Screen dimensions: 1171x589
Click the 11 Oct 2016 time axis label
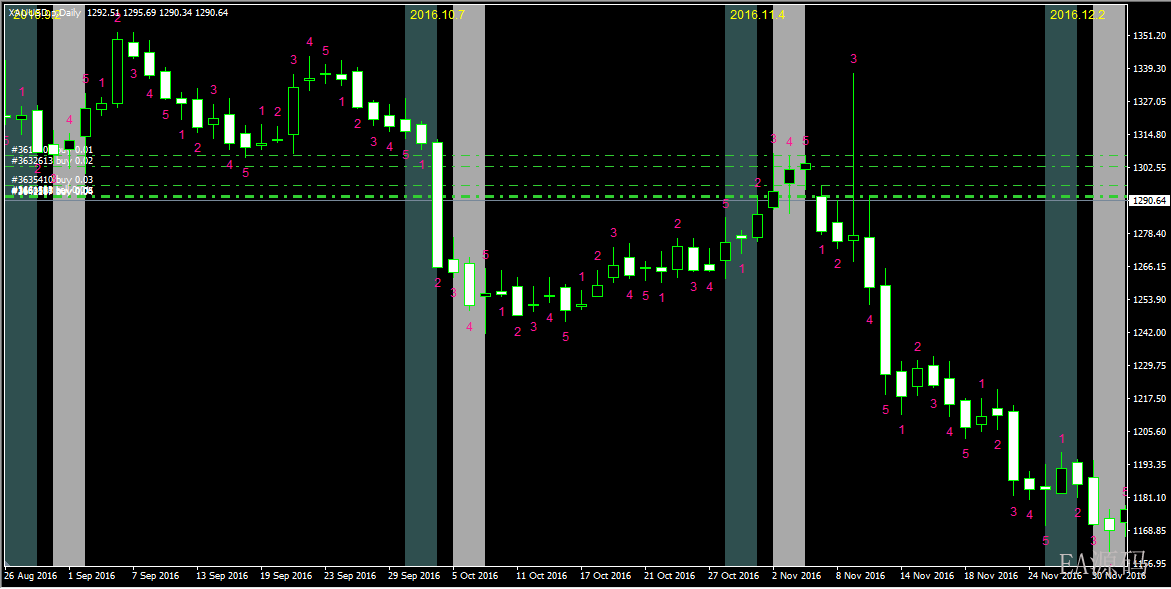coord(541,576)
